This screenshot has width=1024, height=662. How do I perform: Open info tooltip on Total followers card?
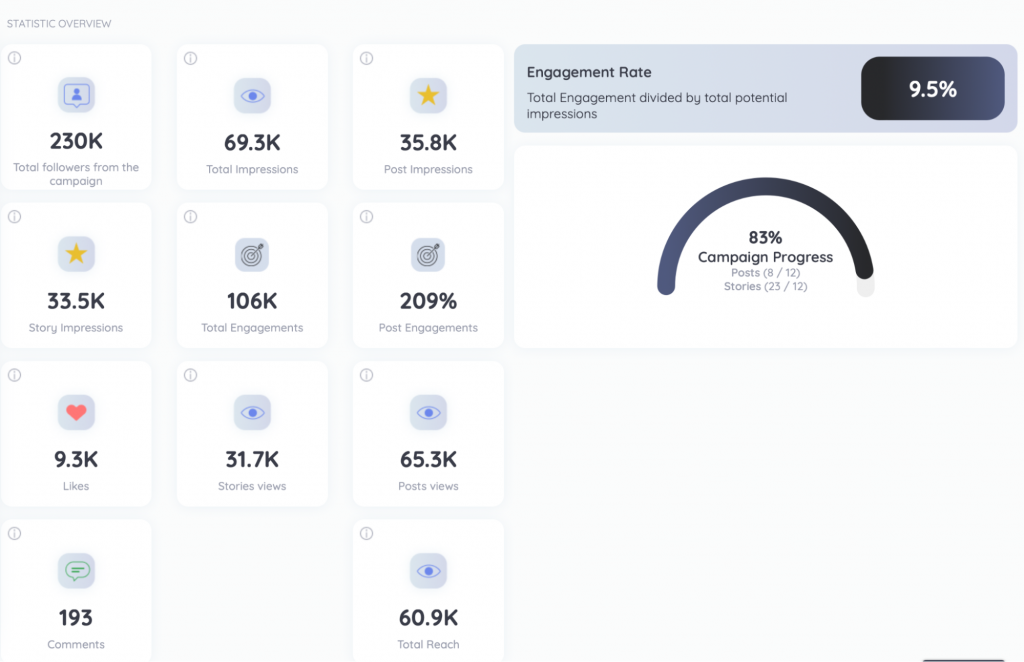click(15, 58)
